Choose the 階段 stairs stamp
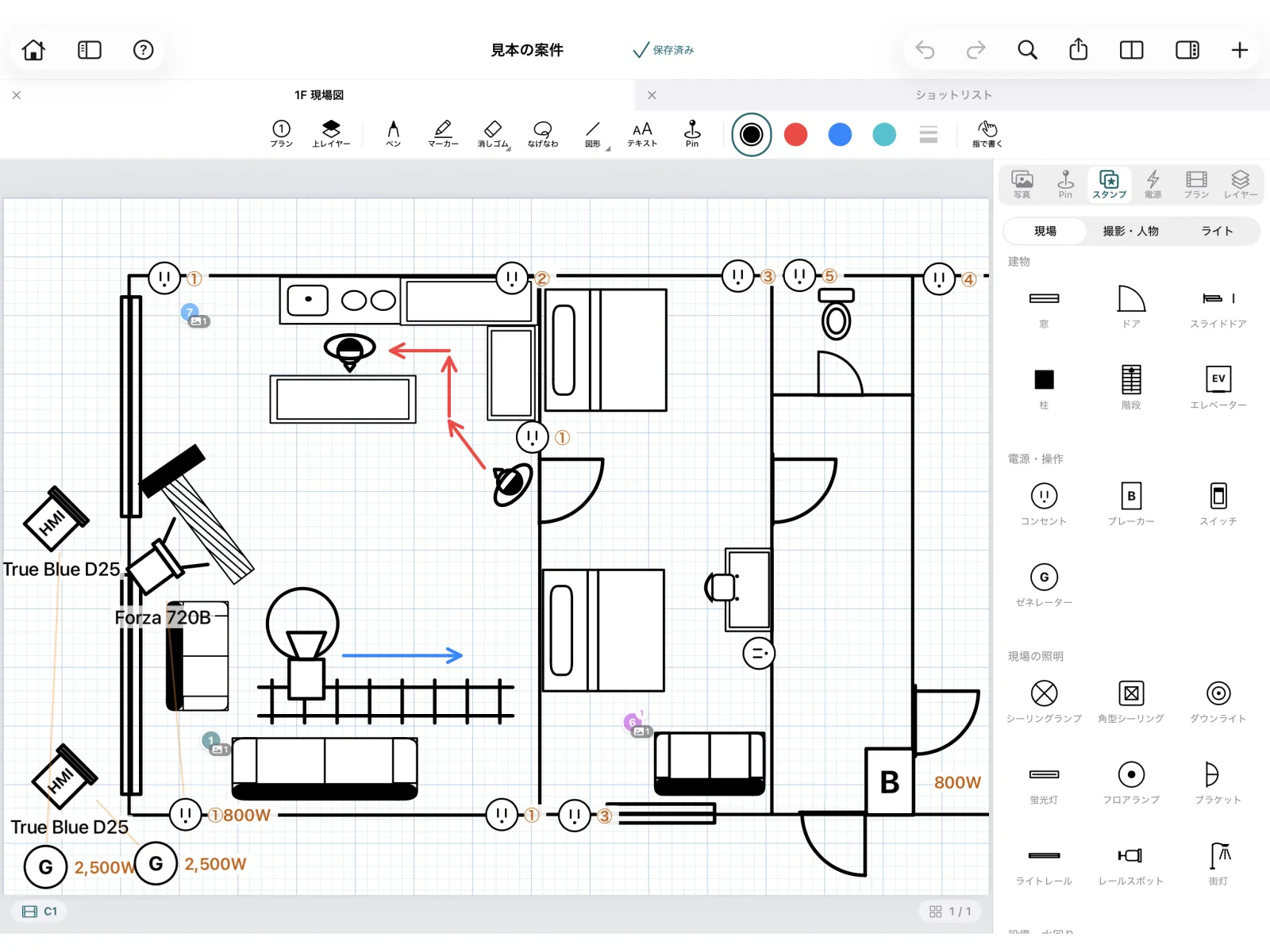 (x=1131, y=387)
